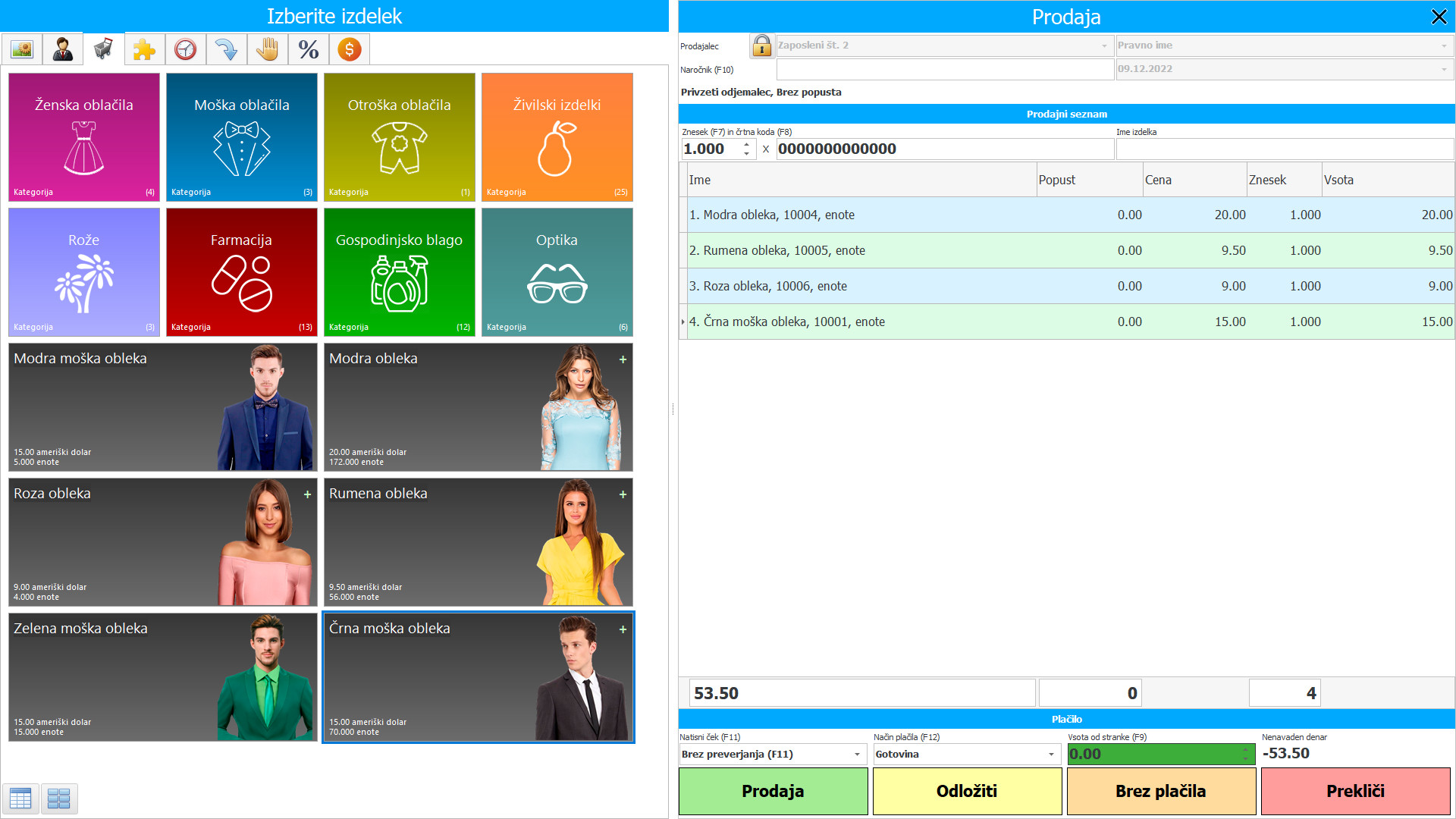Click the red Prekliči button
The width and height of the screenshot is (1456, 819).
1355,791
